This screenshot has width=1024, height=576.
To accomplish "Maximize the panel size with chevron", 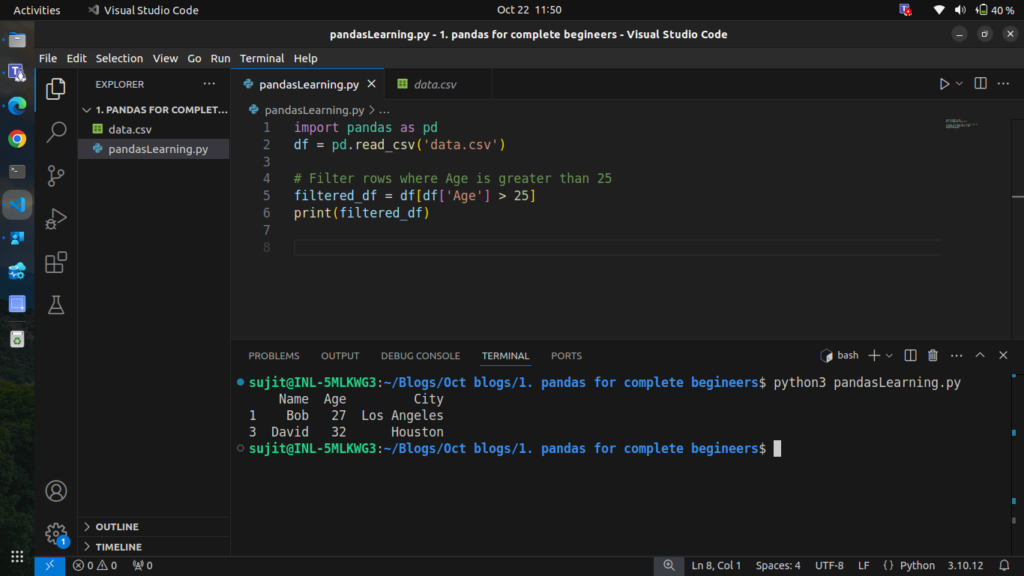I will click(980, 355).
